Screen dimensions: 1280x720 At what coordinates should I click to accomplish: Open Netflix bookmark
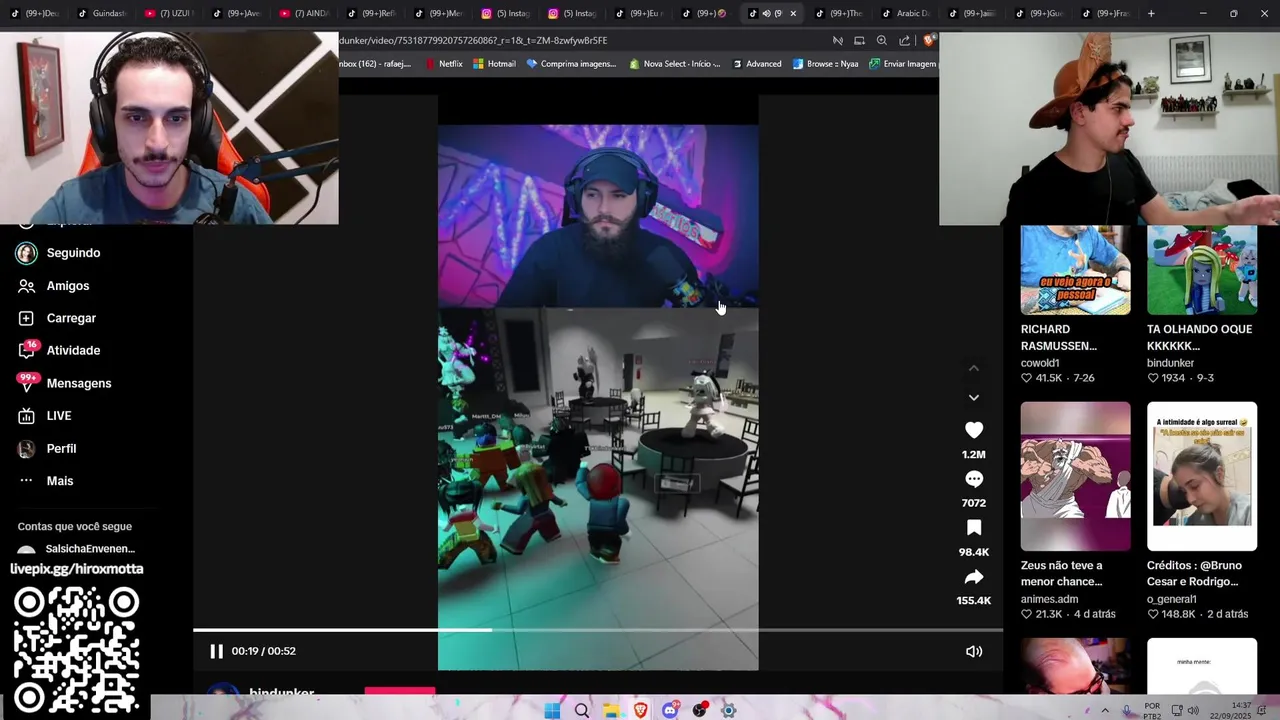(444, 64)
